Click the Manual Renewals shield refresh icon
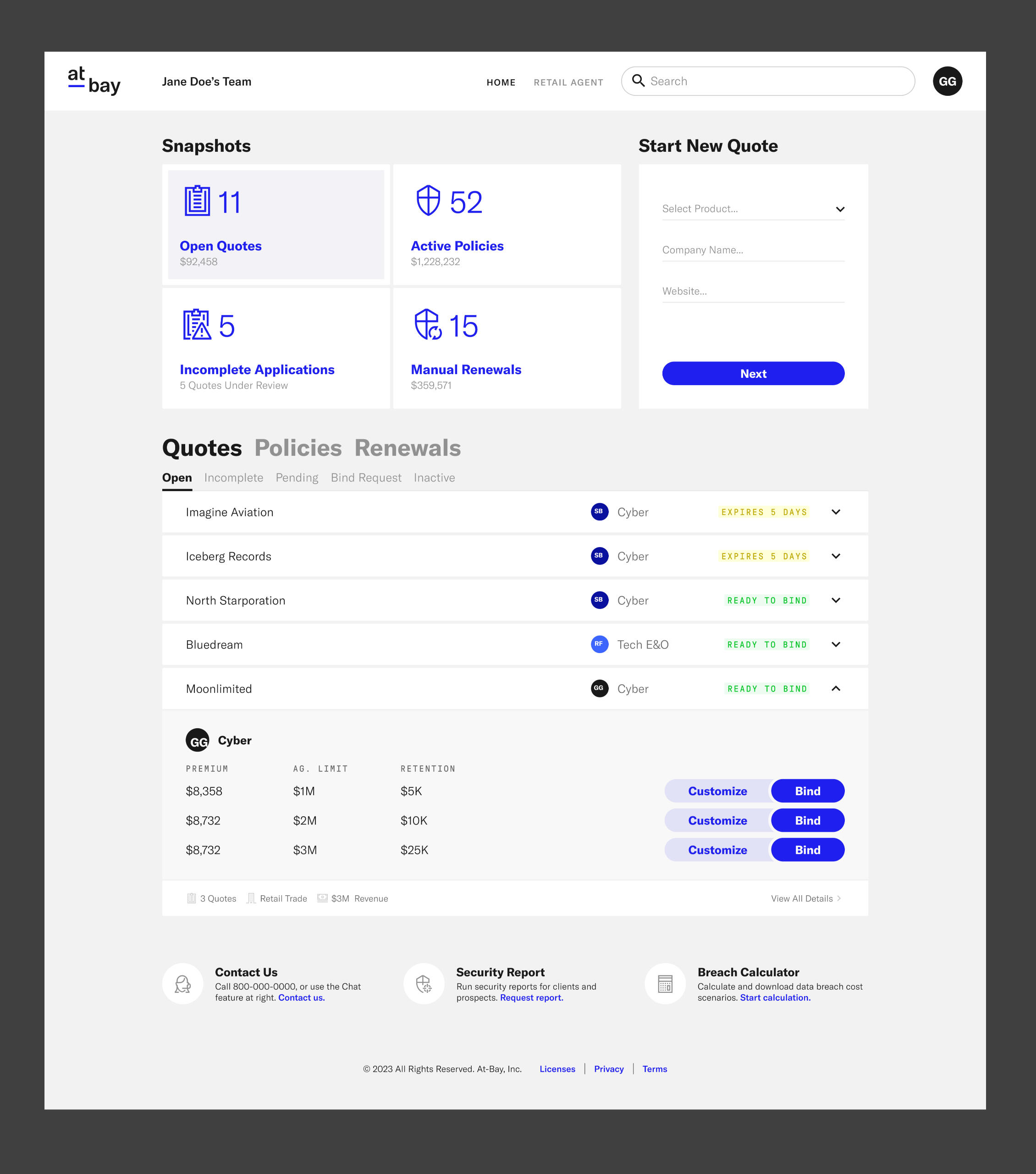 click(x=428, y=325)
